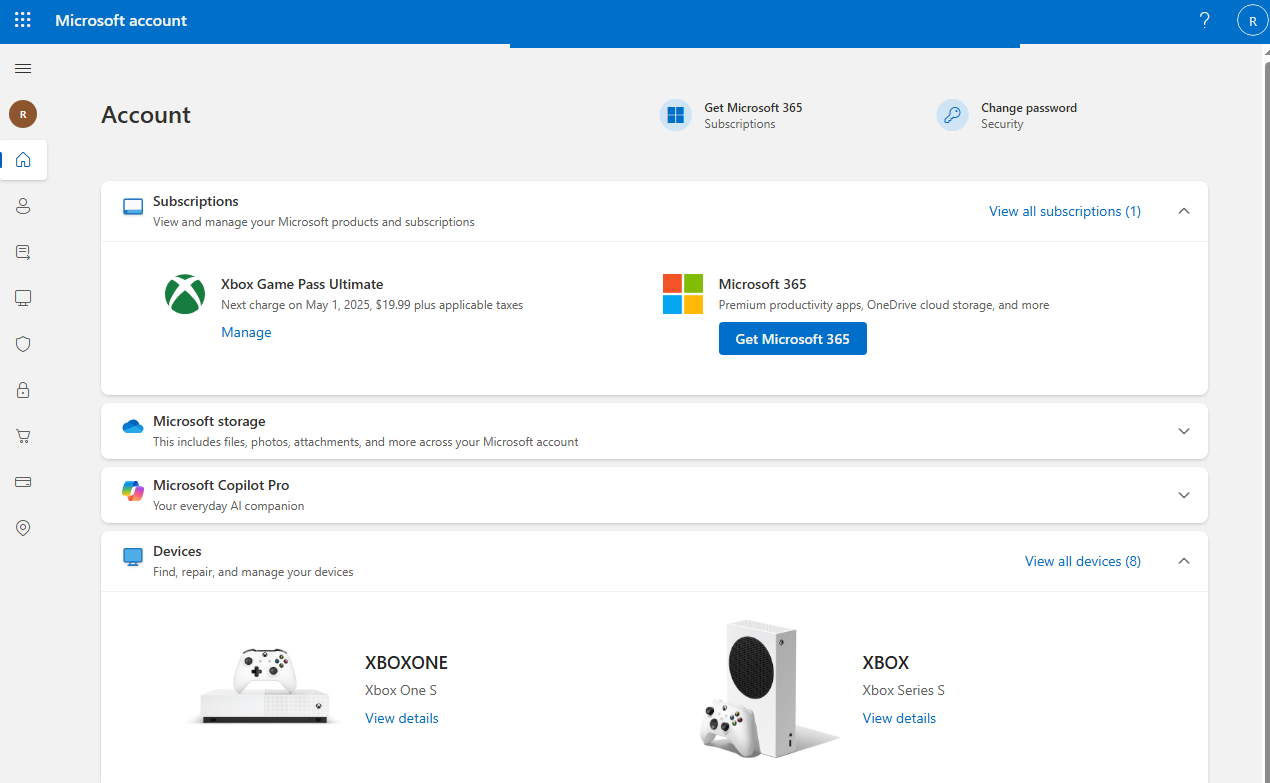The height and width of the screenshot is (783, 1270).
Task: Click the Microsoft storage heading text
Action: (x=209, y=421)
